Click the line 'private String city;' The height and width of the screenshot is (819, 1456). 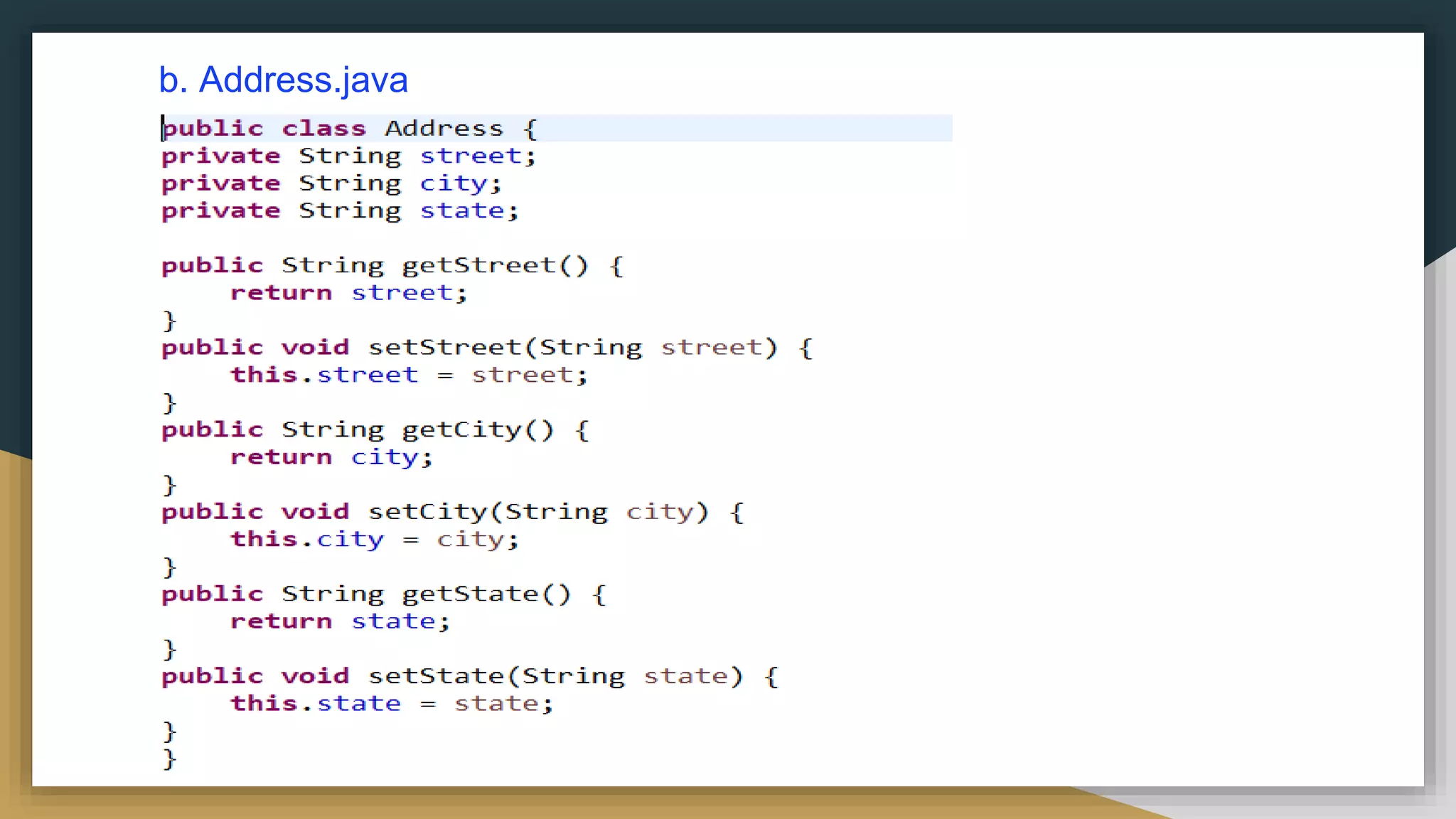331,183
